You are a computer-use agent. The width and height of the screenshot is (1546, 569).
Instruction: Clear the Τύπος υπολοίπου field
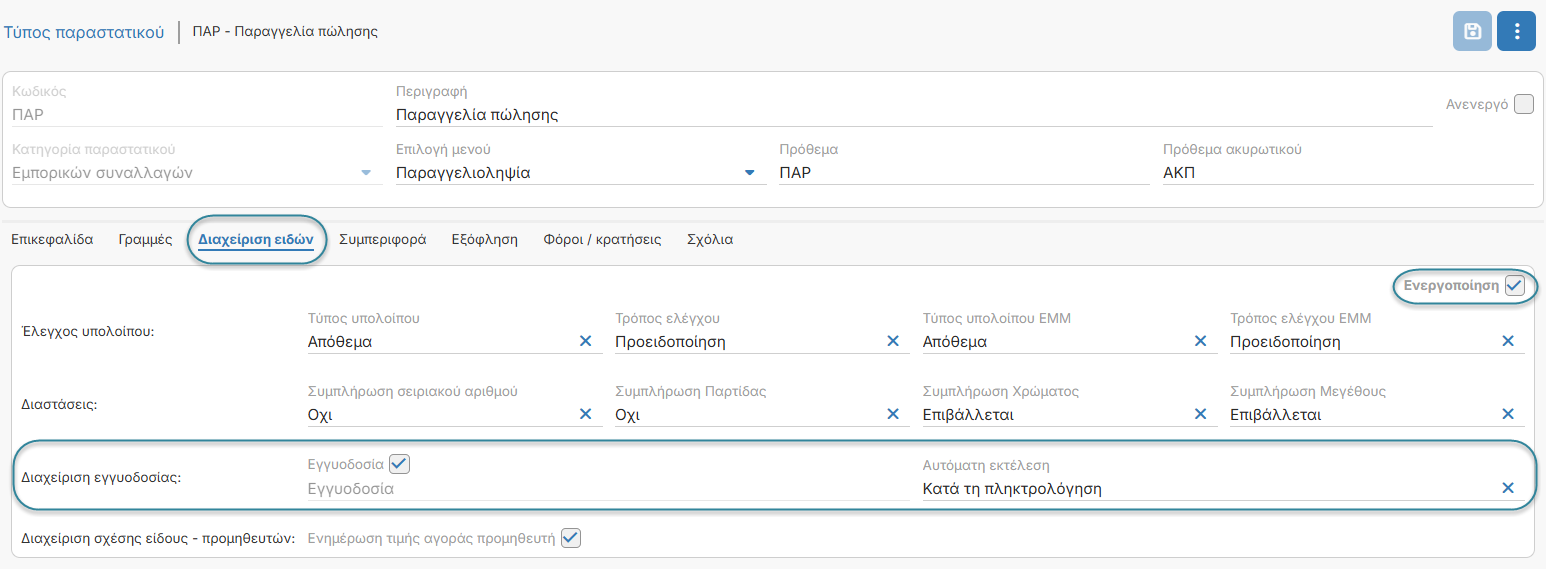pos(586,341)
